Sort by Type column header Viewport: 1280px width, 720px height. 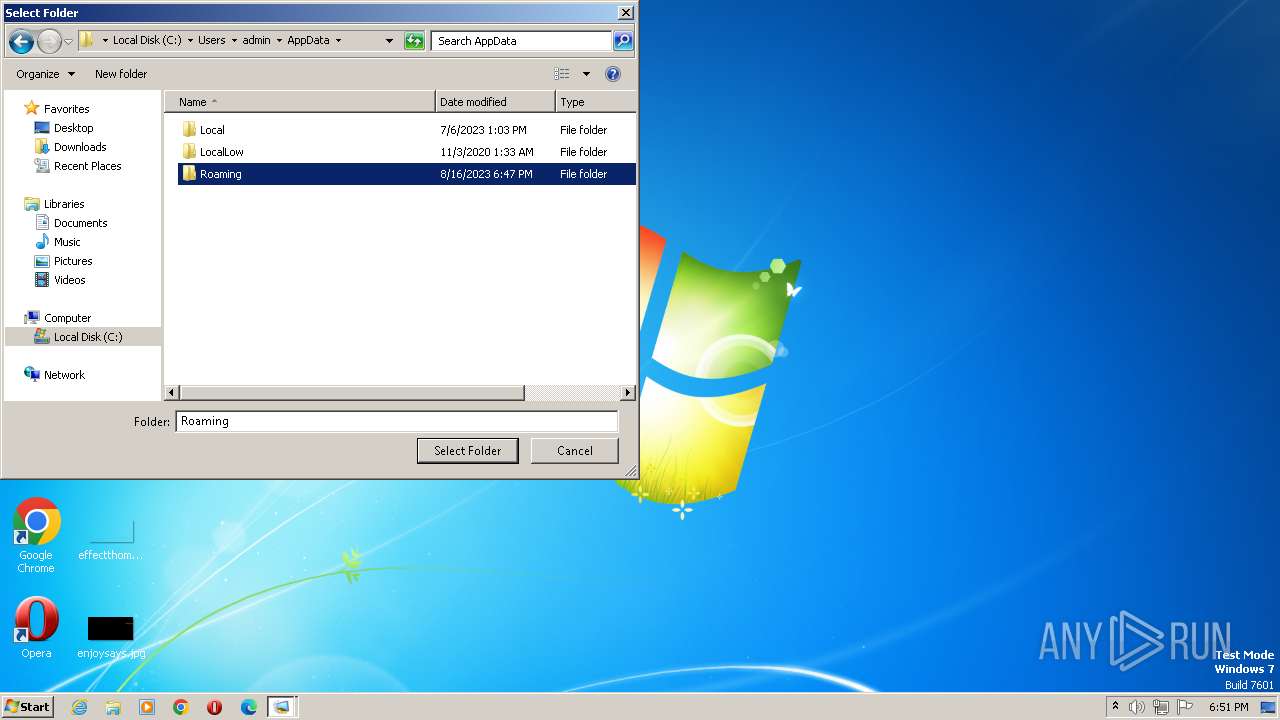click(595, 102)
